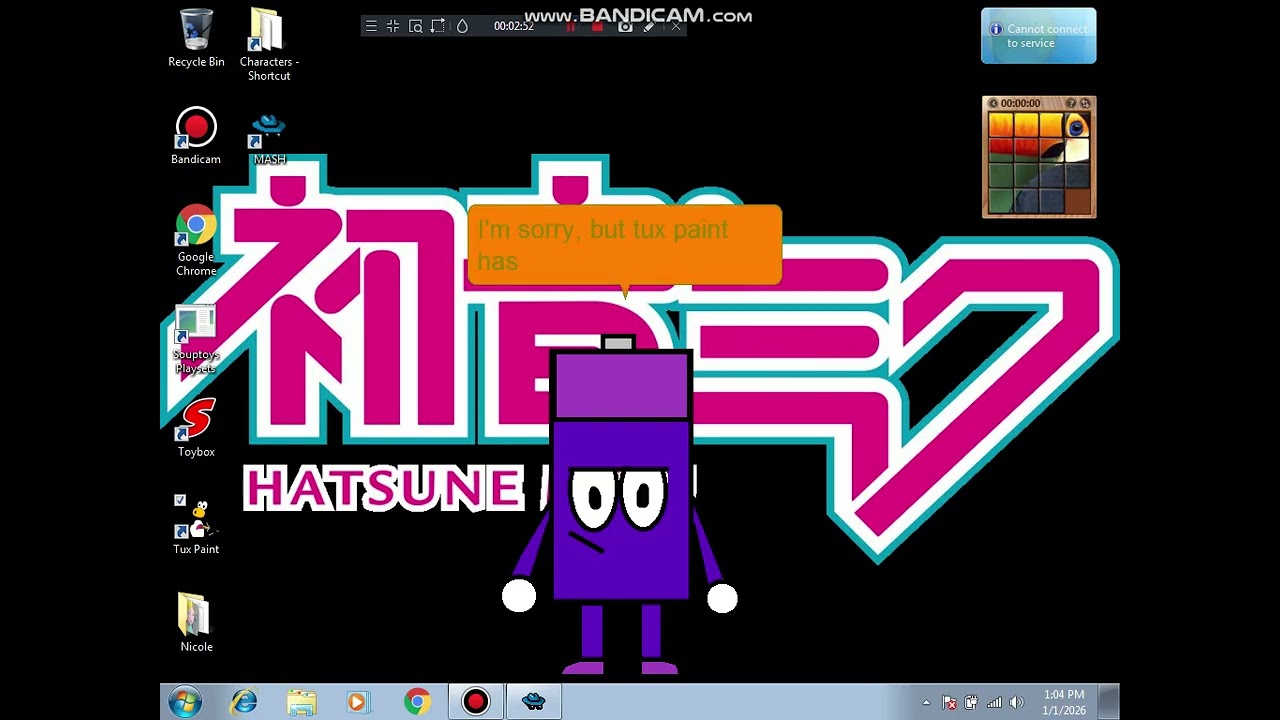Launch Internet Explorer from taskbar
Screen dimensions: 1280x720
click(243, 702)
